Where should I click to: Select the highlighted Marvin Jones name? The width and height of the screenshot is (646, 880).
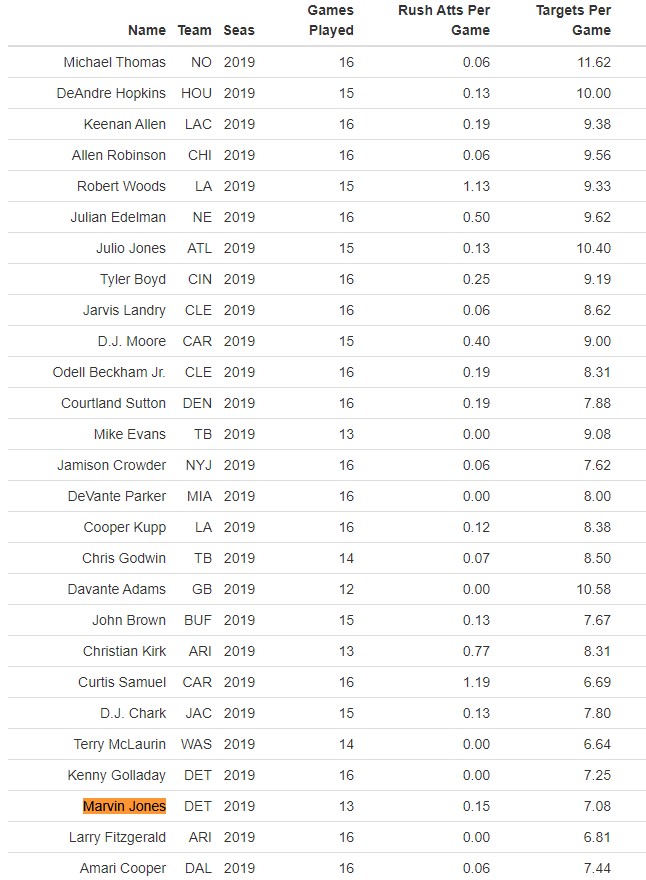click(124, 806)
